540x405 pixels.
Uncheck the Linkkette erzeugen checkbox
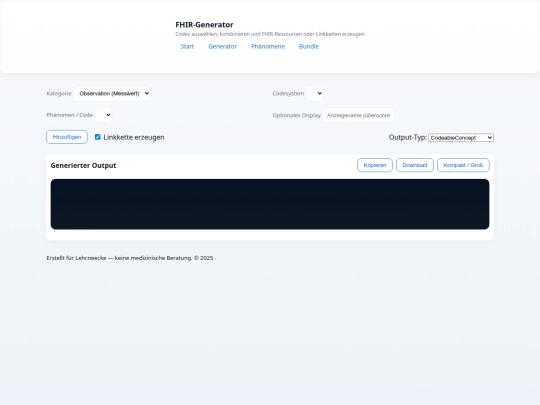[97, 137]
